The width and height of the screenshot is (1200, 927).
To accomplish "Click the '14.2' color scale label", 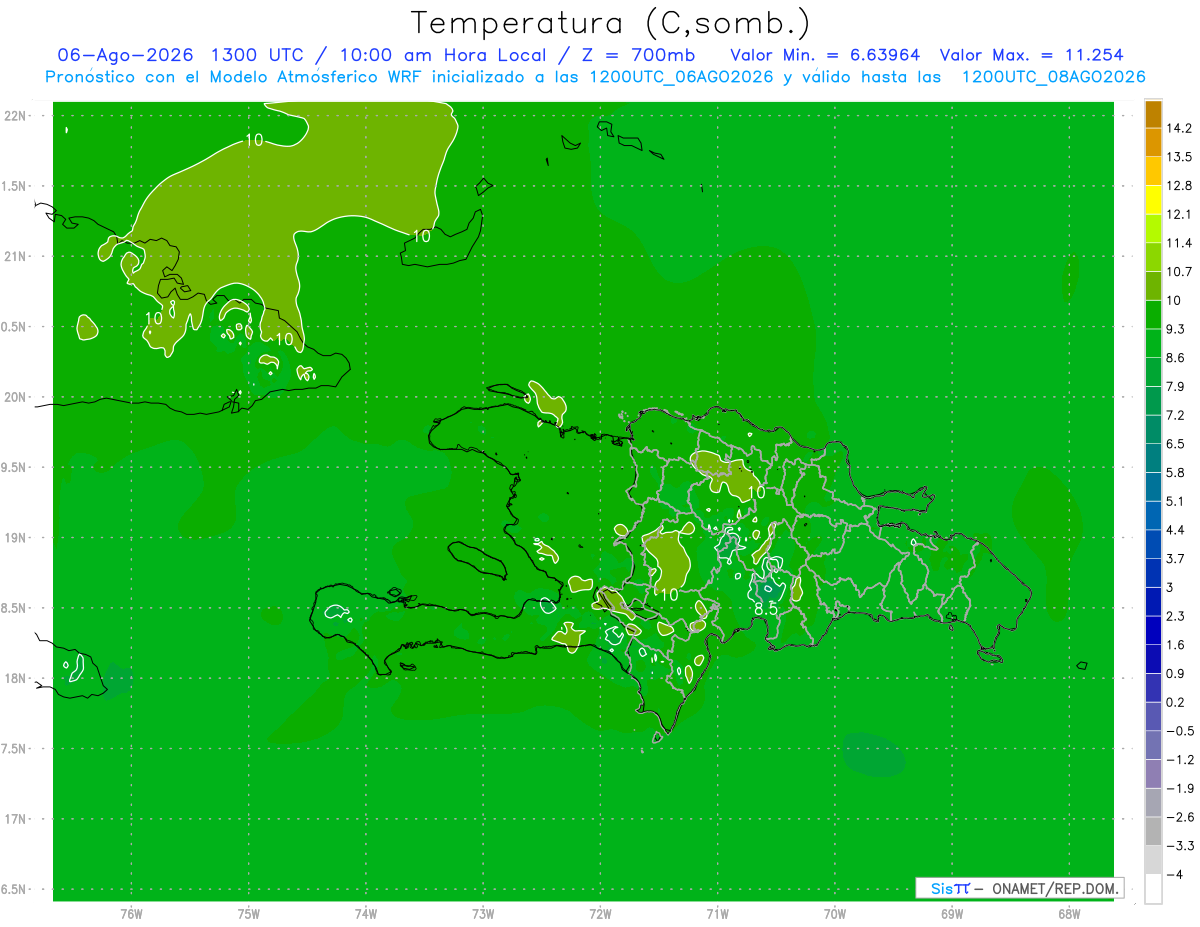I will 1178,128.
